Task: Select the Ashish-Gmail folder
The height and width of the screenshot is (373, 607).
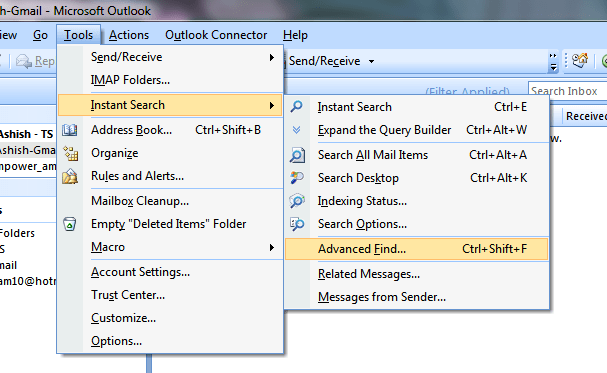Action: pos(28,150)
